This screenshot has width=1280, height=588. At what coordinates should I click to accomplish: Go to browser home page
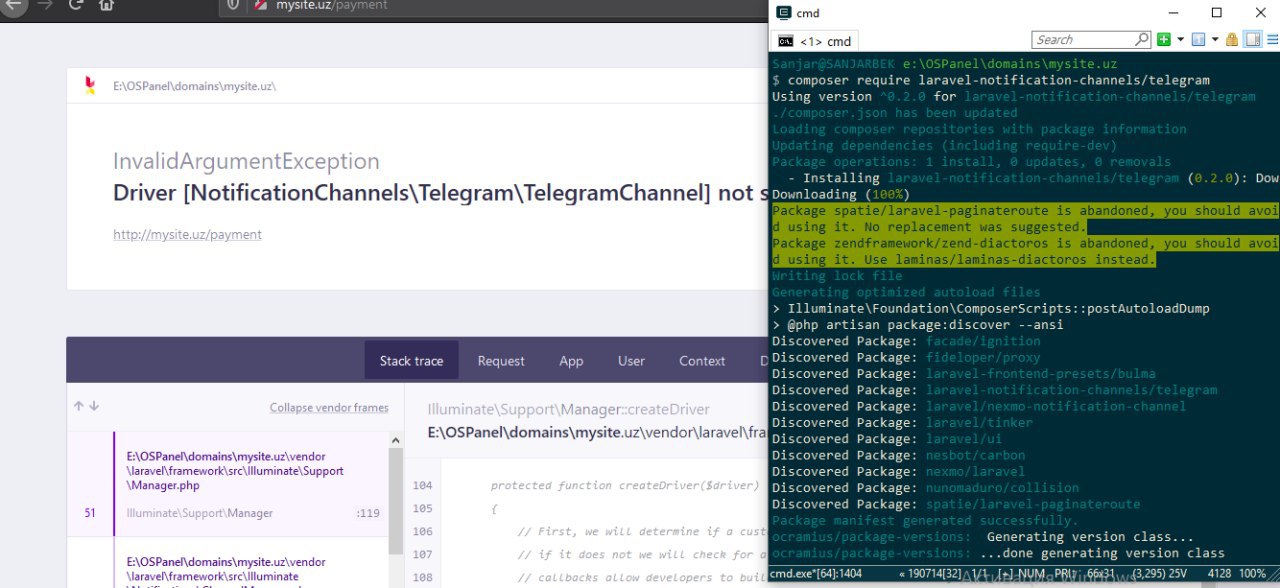coord(106,5)
